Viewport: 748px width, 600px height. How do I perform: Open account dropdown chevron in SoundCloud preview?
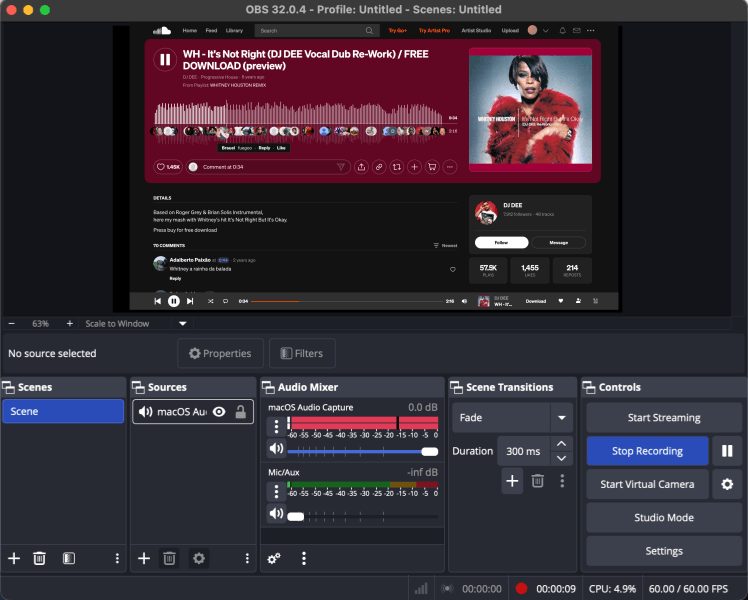click(x=546, y=31)
